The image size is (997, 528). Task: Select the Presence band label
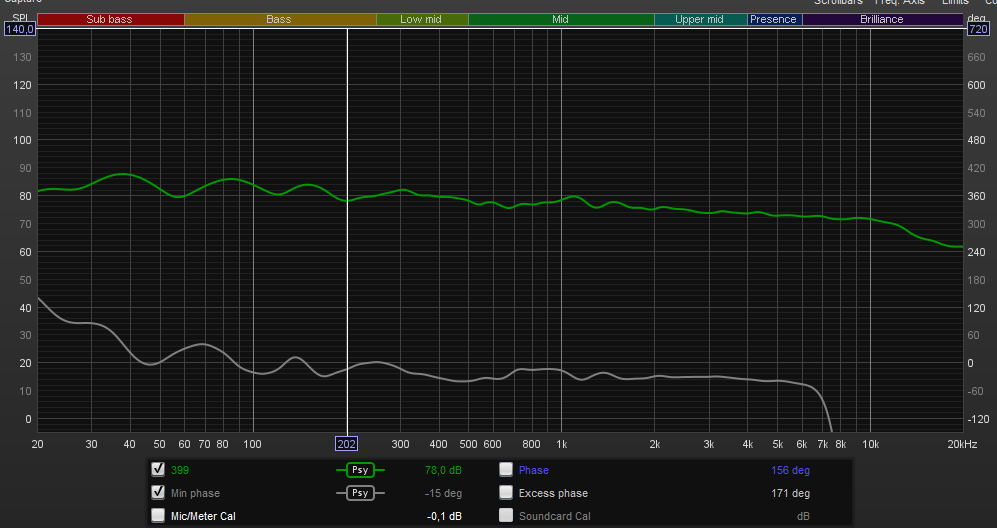tap(774, 19)
